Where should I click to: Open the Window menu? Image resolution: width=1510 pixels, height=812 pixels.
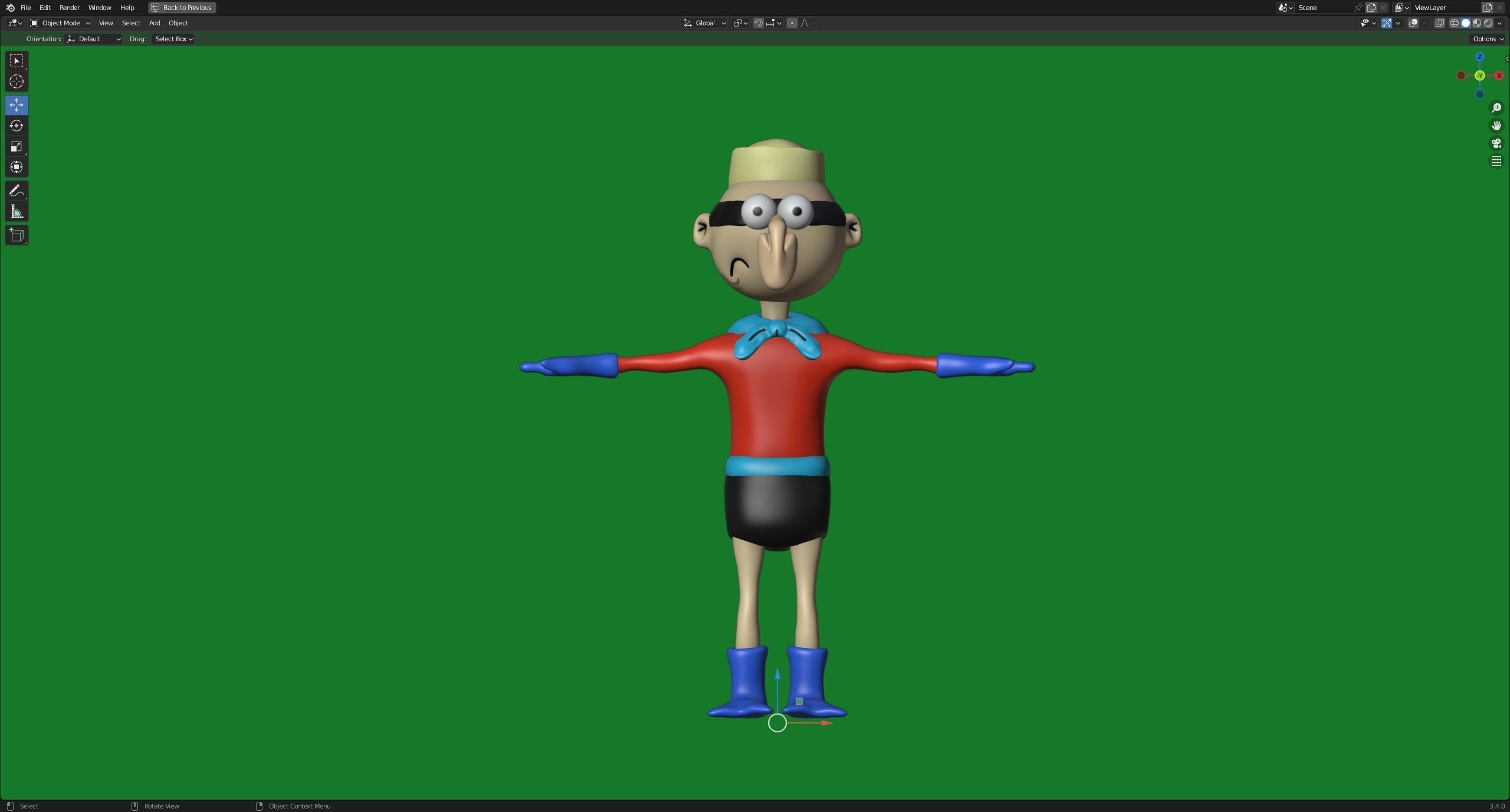point(100,8)
